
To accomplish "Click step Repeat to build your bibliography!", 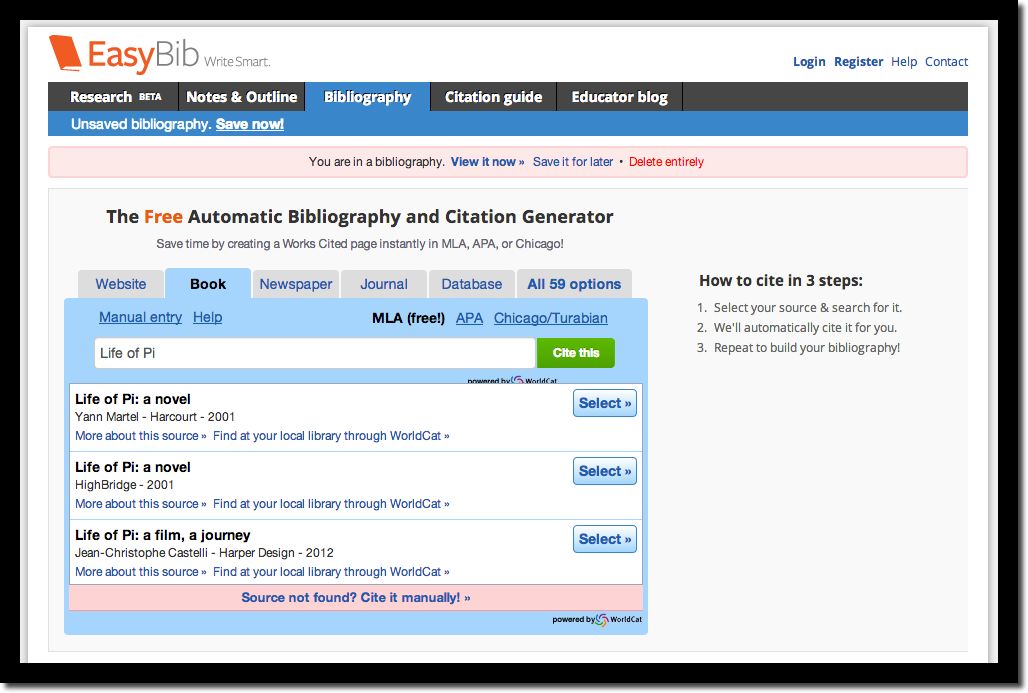I will [x=806, y=347].
